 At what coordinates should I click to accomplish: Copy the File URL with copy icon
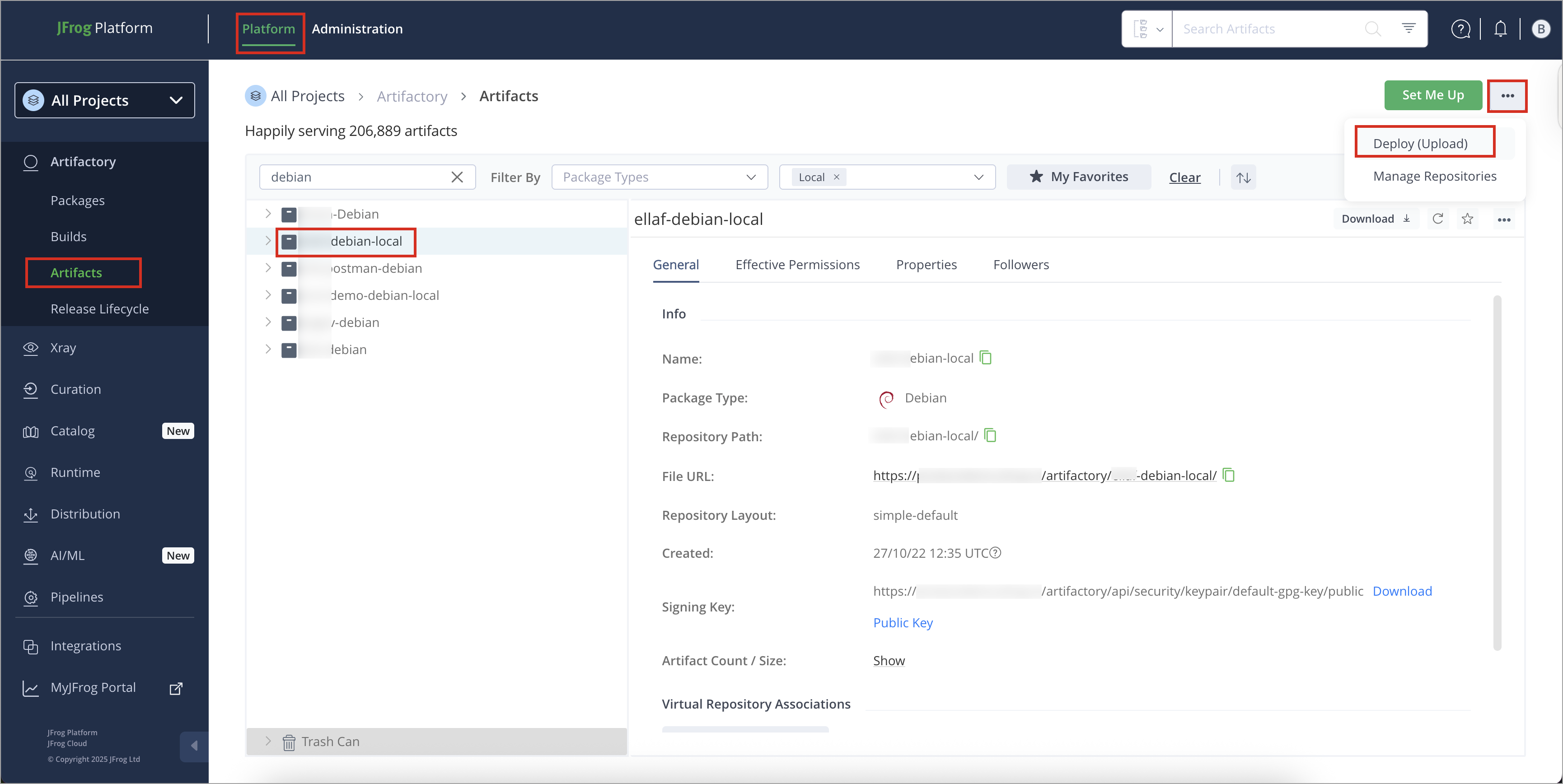(x=1229, y=475)
